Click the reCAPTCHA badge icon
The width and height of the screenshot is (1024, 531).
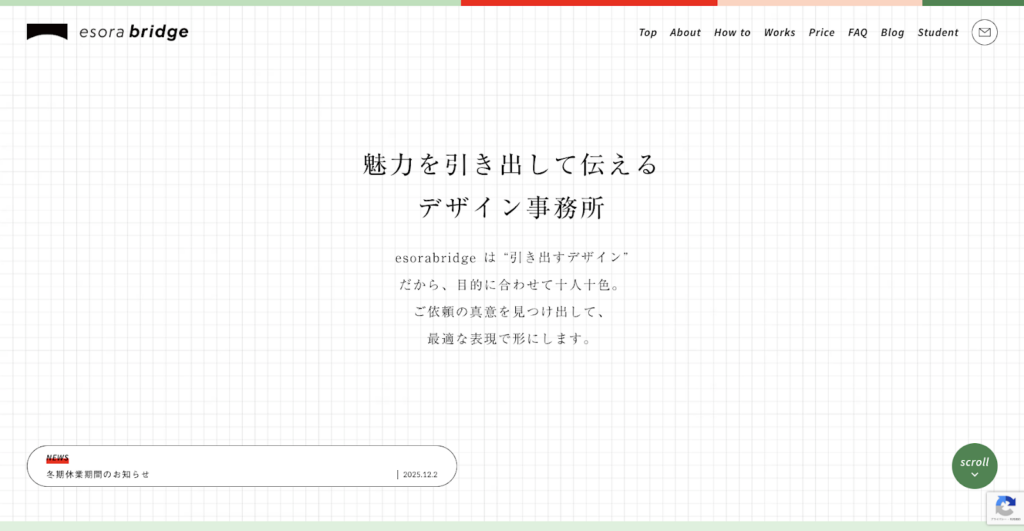[x=1006, y=507]
